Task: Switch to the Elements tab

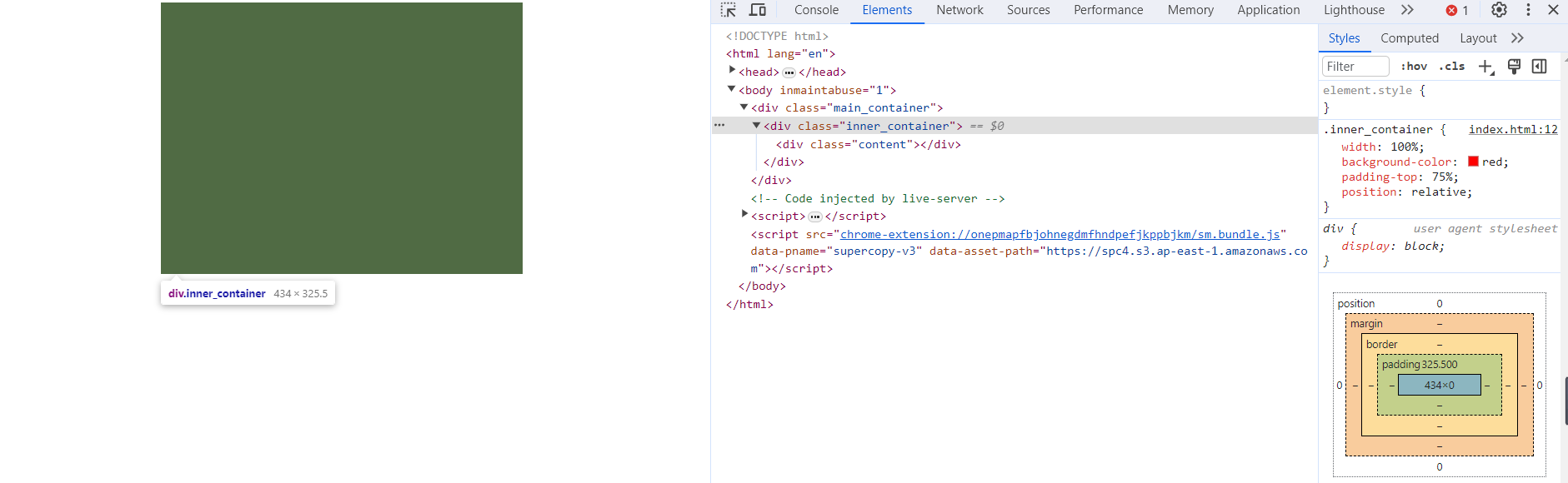Action: tap(887, 10)
